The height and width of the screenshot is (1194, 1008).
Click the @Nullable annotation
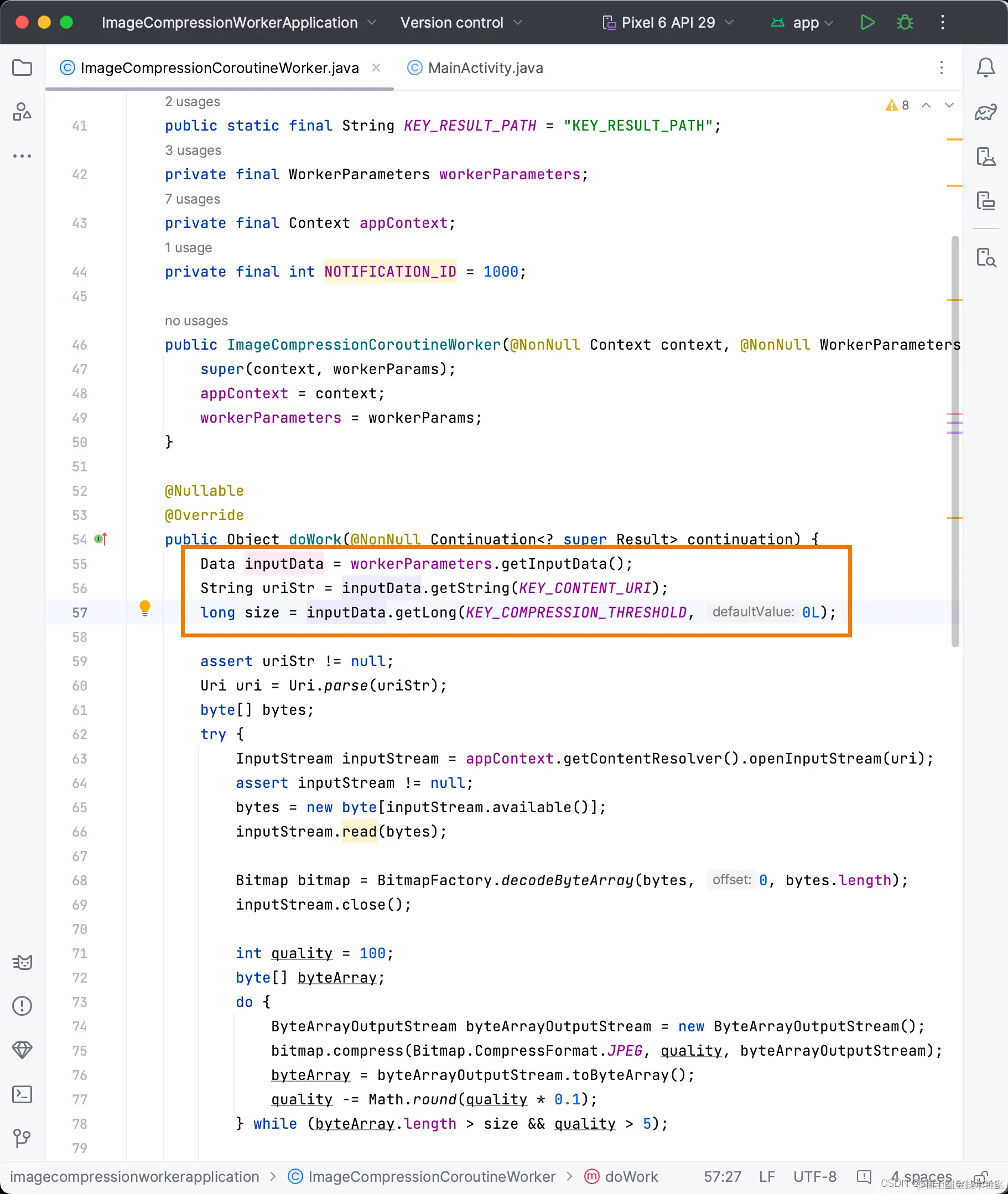coord(204,491)
